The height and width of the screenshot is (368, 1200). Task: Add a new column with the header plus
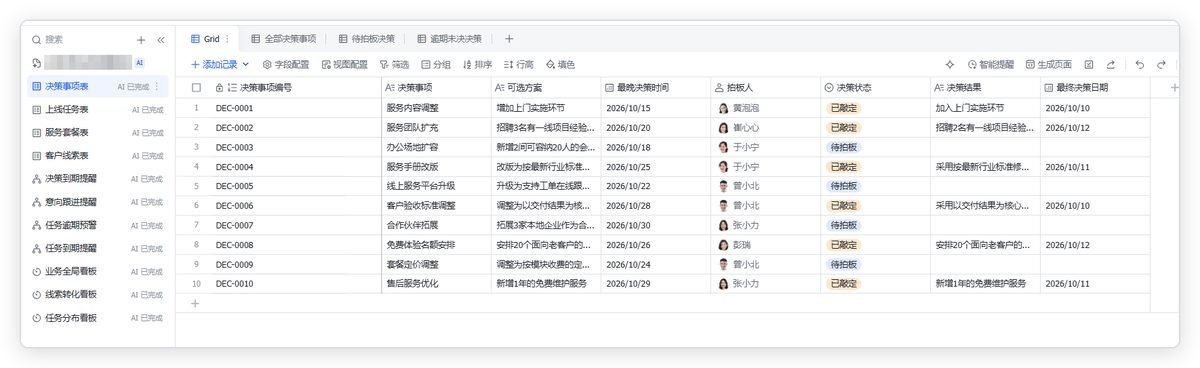(1174, 88)
